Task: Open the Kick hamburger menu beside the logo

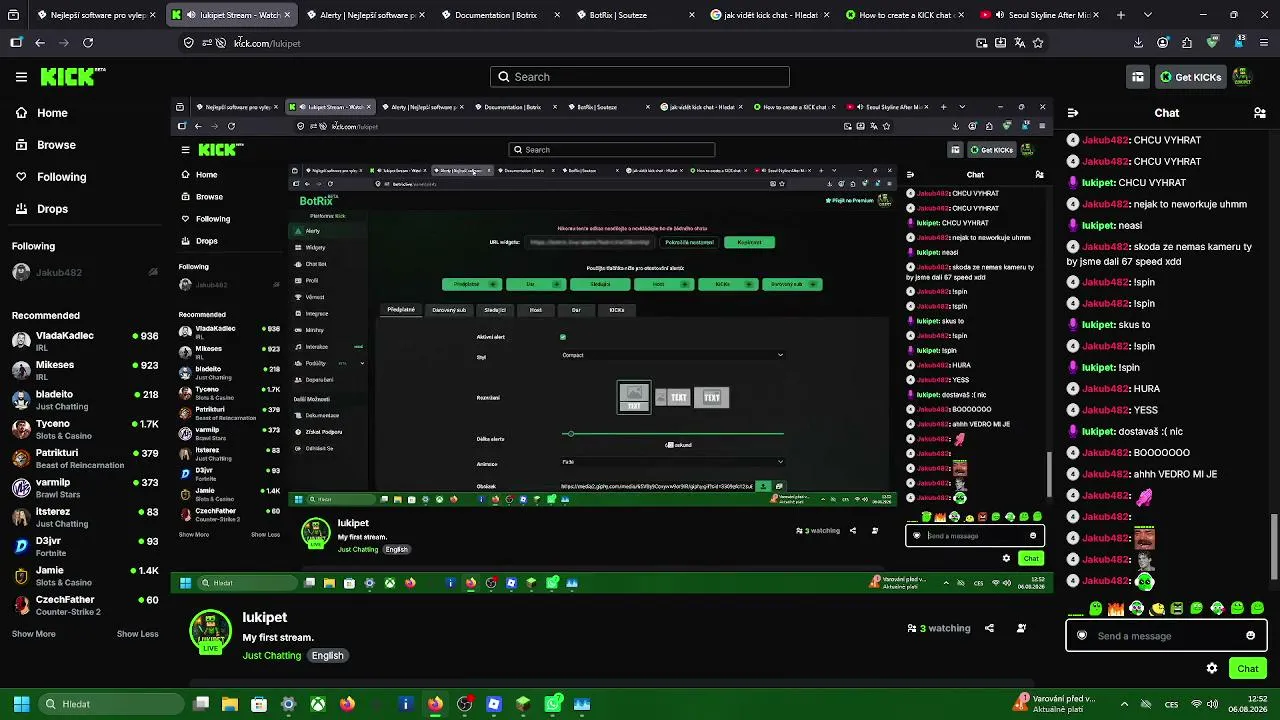Action: point(21,77)
